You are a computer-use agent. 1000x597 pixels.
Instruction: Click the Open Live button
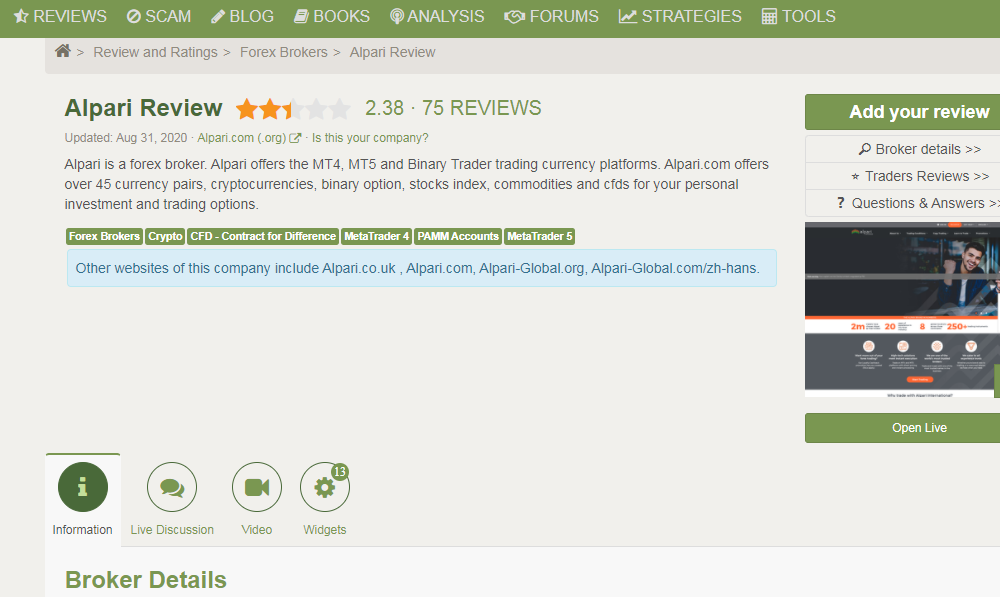pyautogui.click(x=902, y=427)
